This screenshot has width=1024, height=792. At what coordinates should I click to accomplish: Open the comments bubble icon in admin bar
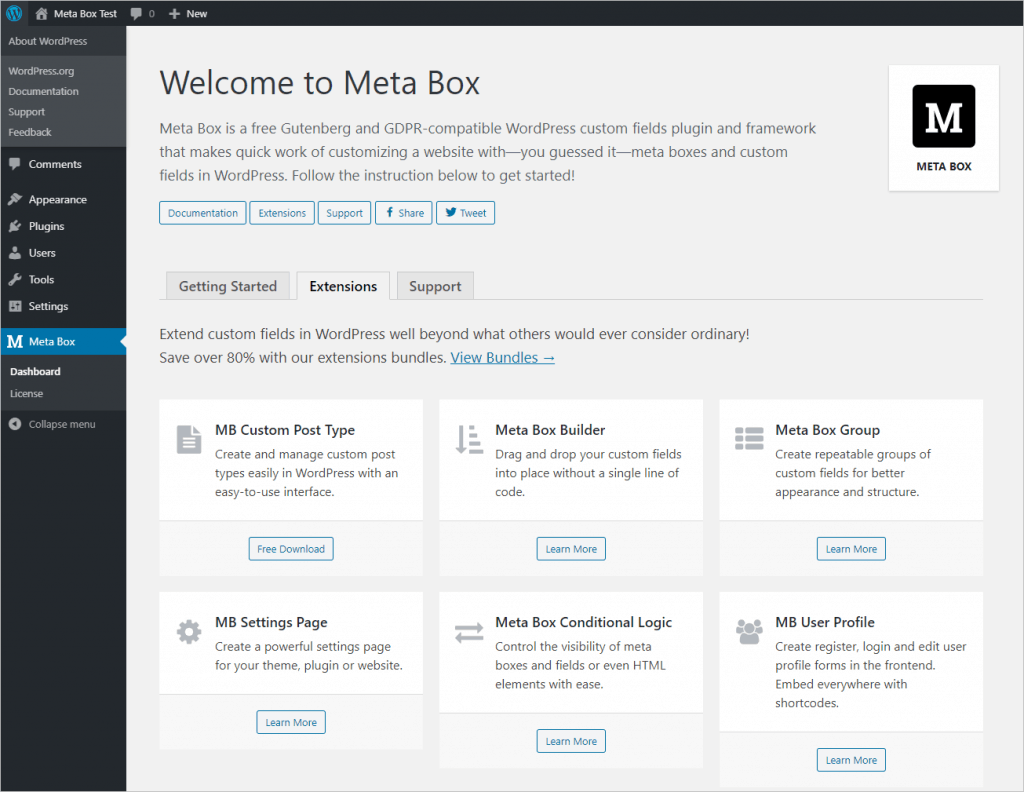pyautogui.click(x=136, y=14)
